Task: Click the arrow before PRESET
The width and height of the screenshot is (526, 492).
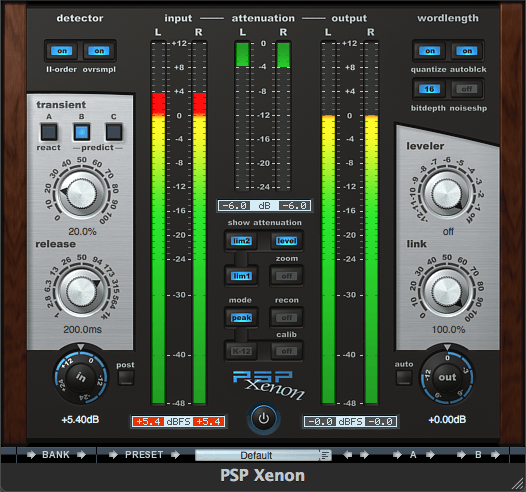Action: coord(113,455)
